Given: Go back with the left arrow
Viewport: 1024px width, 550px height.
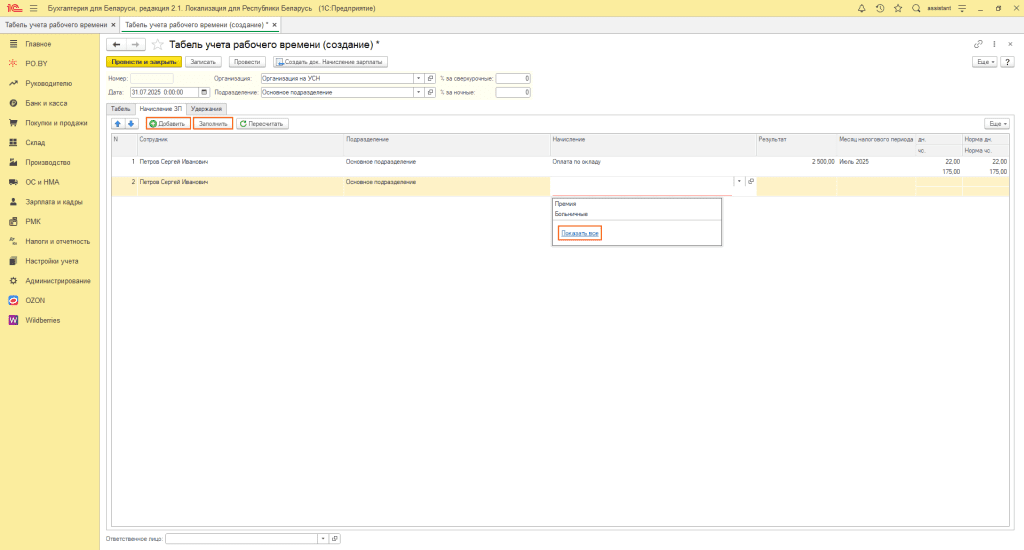Looking at the screenshot, I should (116, 44).
